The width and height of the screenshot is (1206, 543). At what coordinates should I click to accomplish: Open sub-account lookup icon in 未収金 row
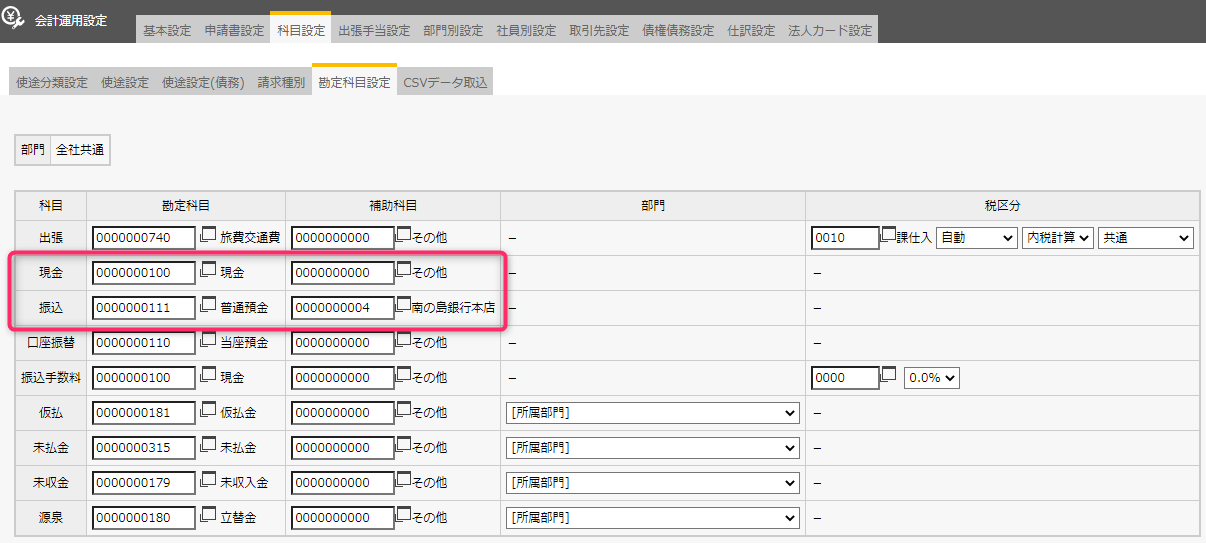point(404,482)
